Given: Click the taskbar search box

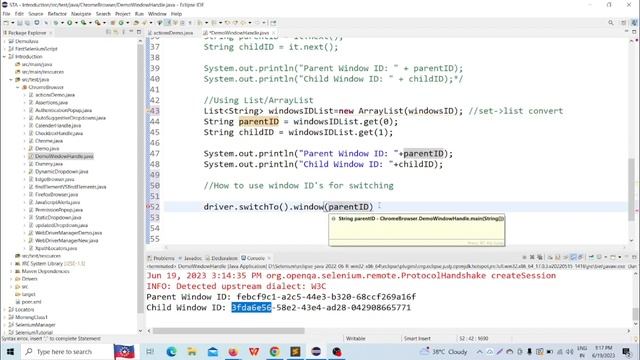Looking at the screenshot, I should 67,351.
